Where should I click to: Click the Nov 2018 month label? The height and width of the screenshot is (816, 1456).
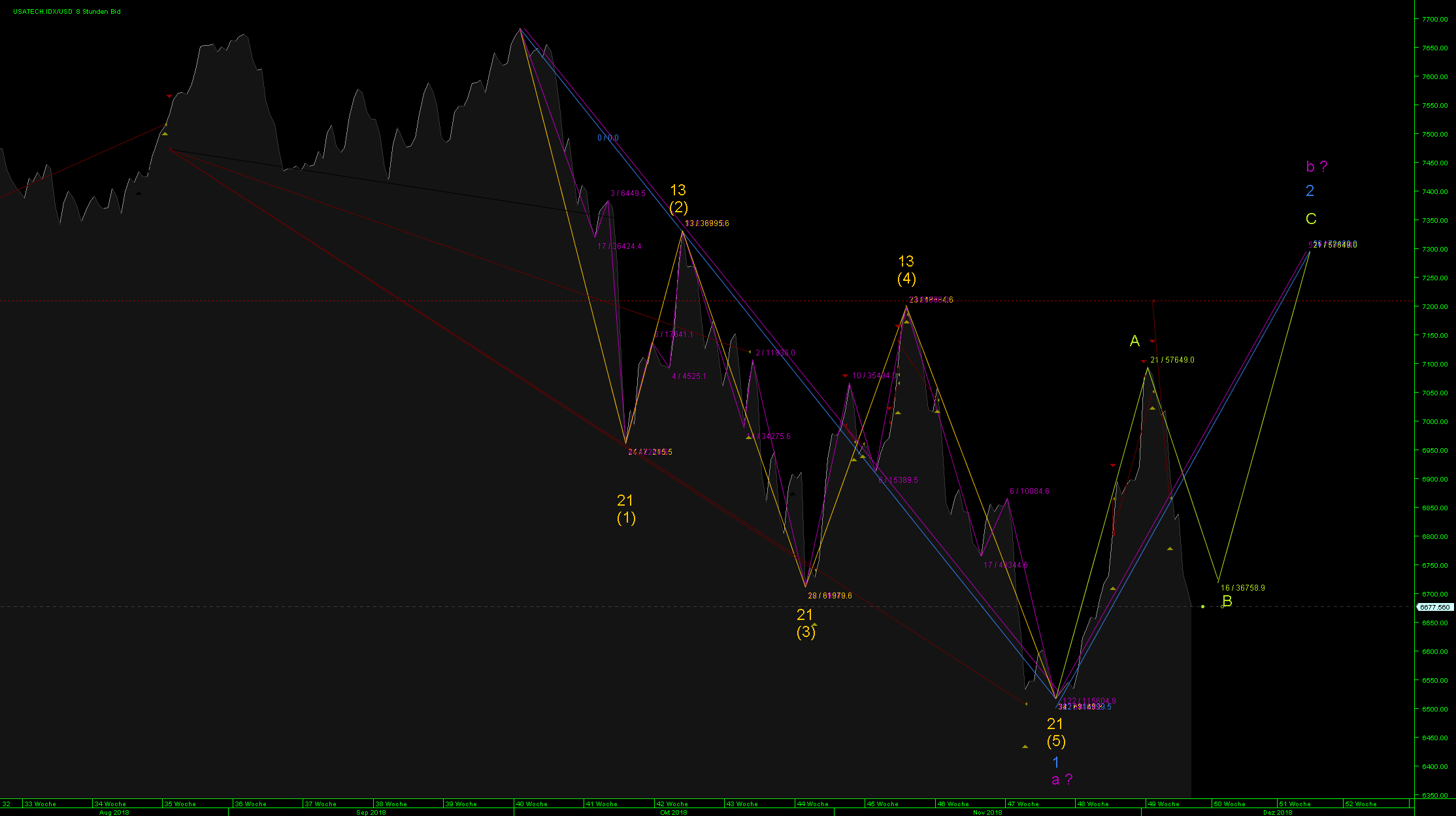click(x=987, y=812)
